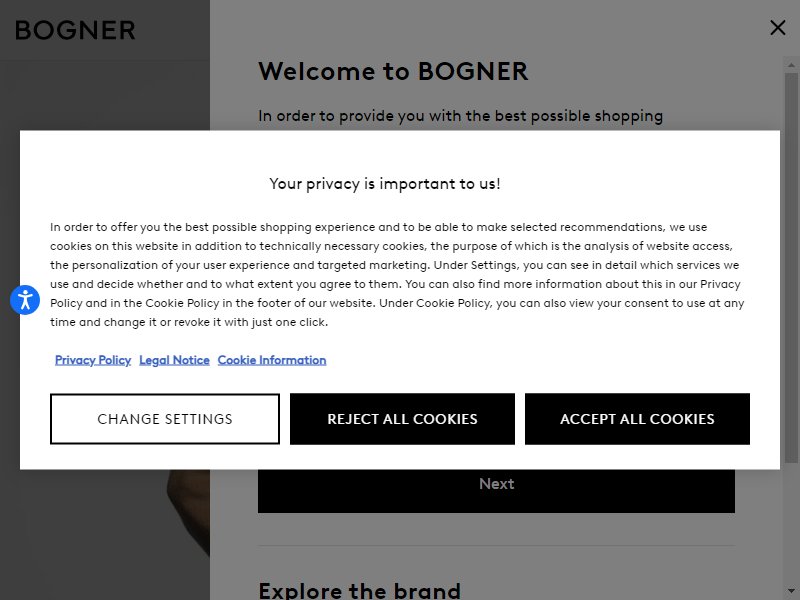Click the cookie description paragraph text
Screen dimensions: 800x600
397,274
